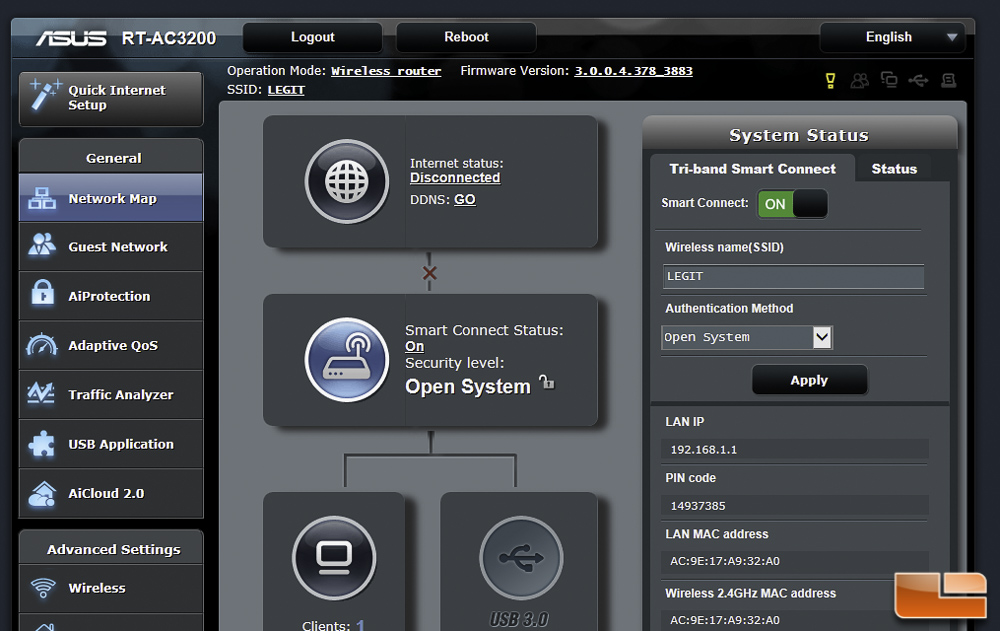This screenshot has height=631, width=1000.
Task: Click the USB Application puzzle icon
Action: click(41, 443)
